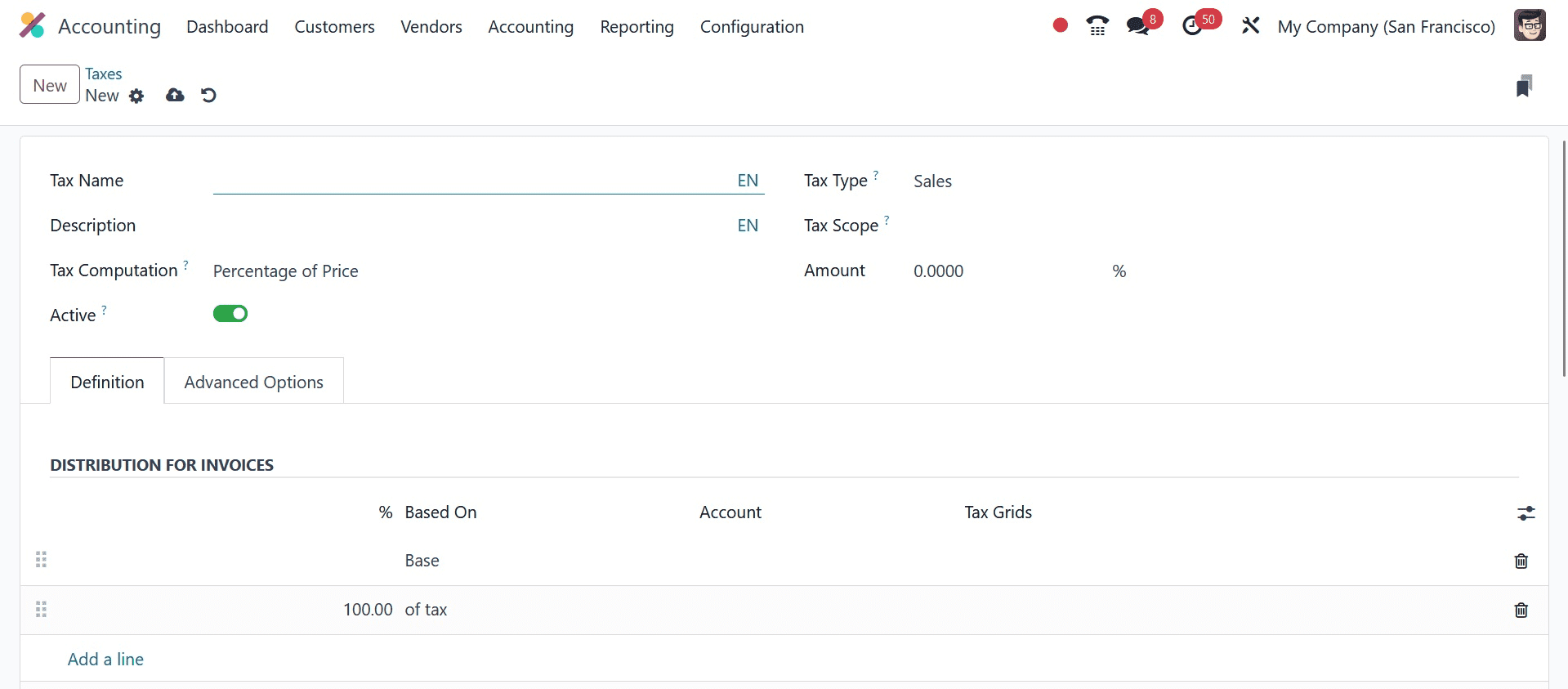Click the New button
Viewport: 1568px width, 689px height.
click(50, 85)
